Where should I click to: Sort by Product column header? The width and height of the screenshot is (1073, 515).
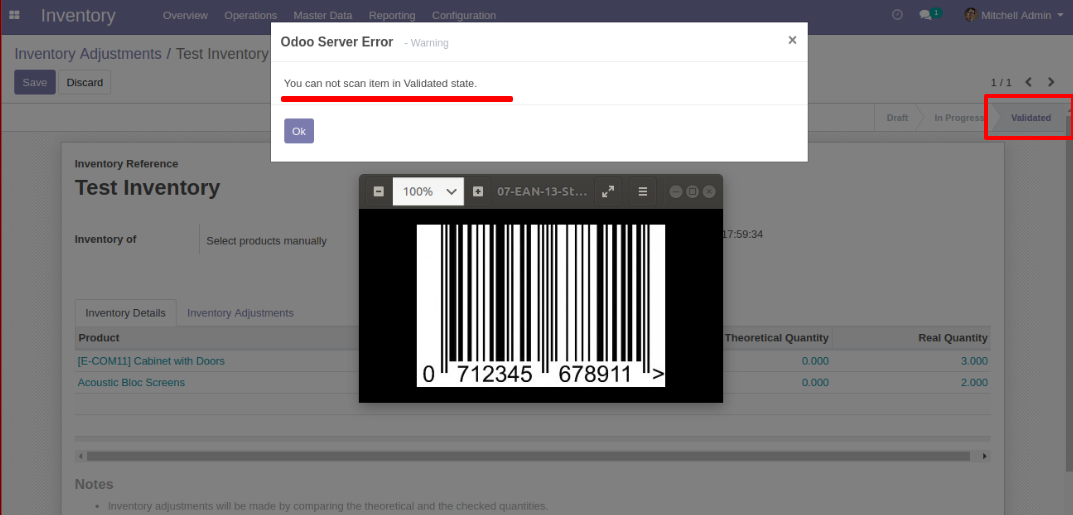(x=99, y=338)
